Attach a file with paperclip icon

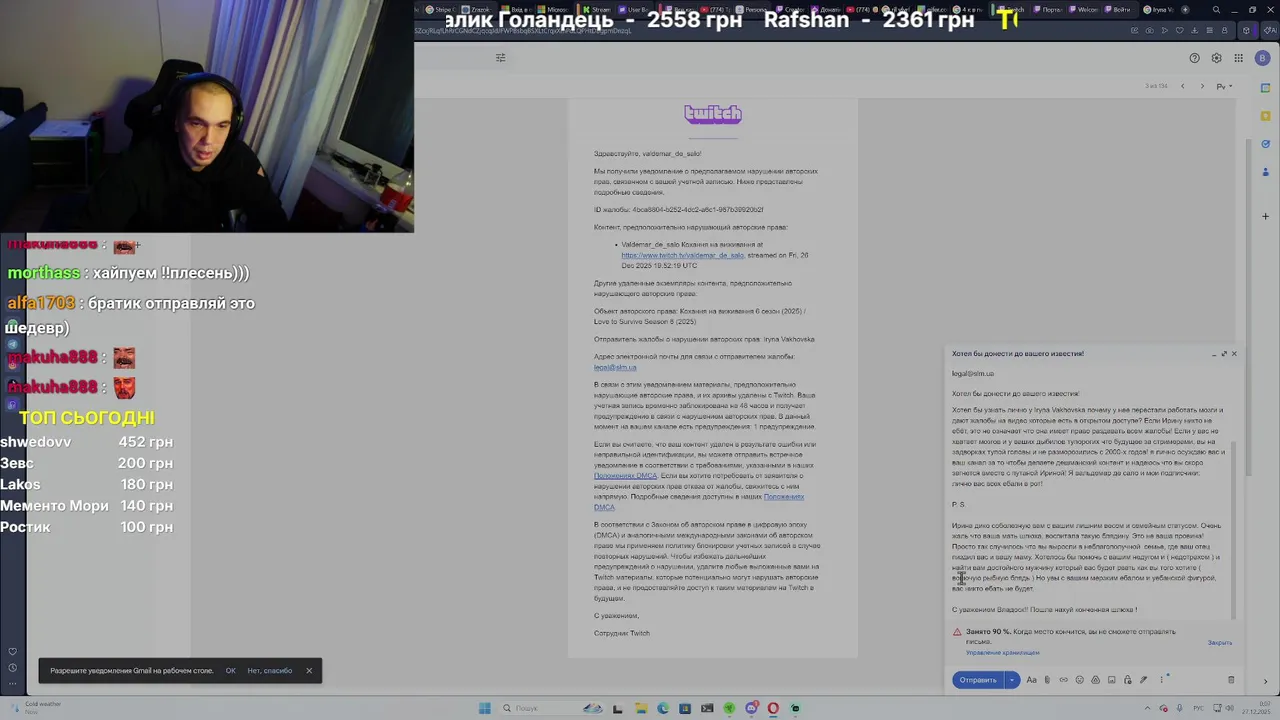click(x=1047, y=680)
